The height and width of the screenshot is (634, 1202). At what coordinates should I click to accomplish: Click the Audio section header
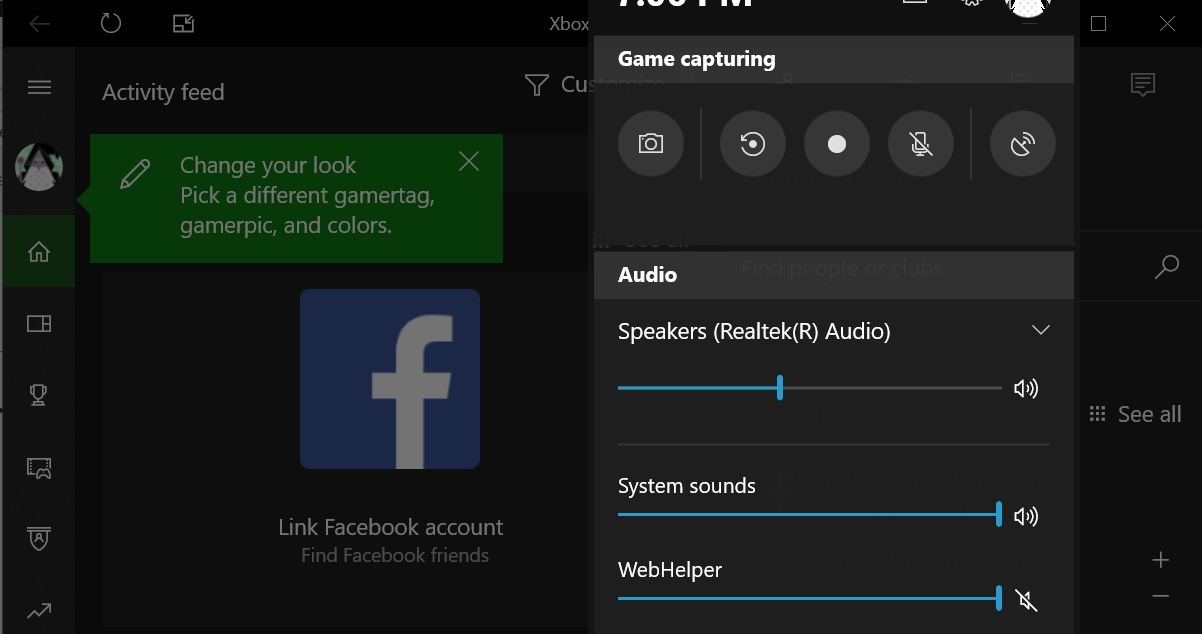tap(648, 274)
